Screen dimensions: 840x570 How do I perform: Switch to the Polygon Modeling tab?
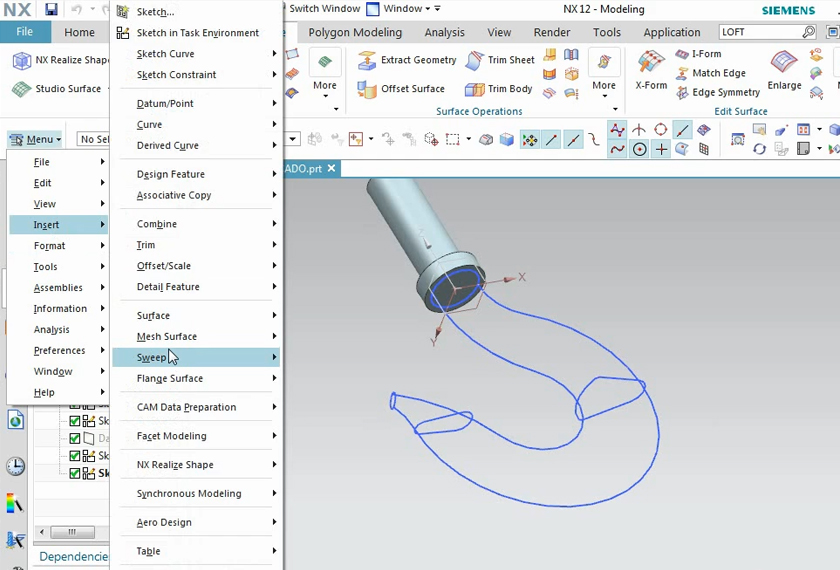coord(355,32)
